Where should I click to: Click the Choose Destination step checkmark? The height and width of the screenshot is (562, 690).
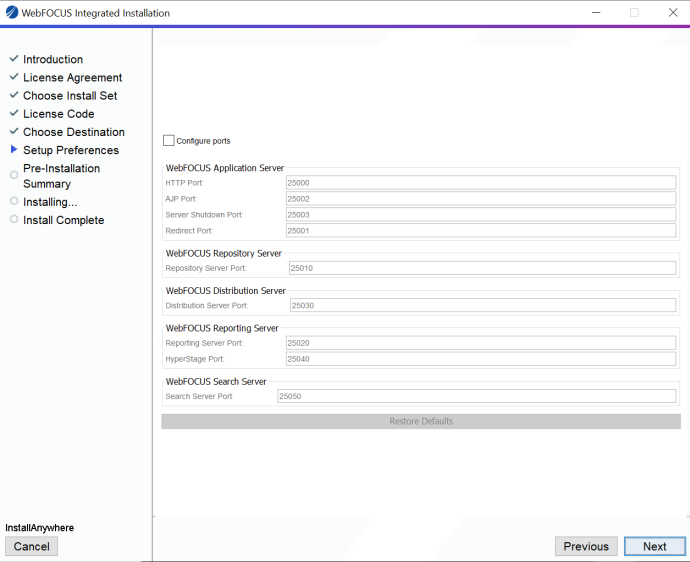pyautogui.click(x=14, y=131)
